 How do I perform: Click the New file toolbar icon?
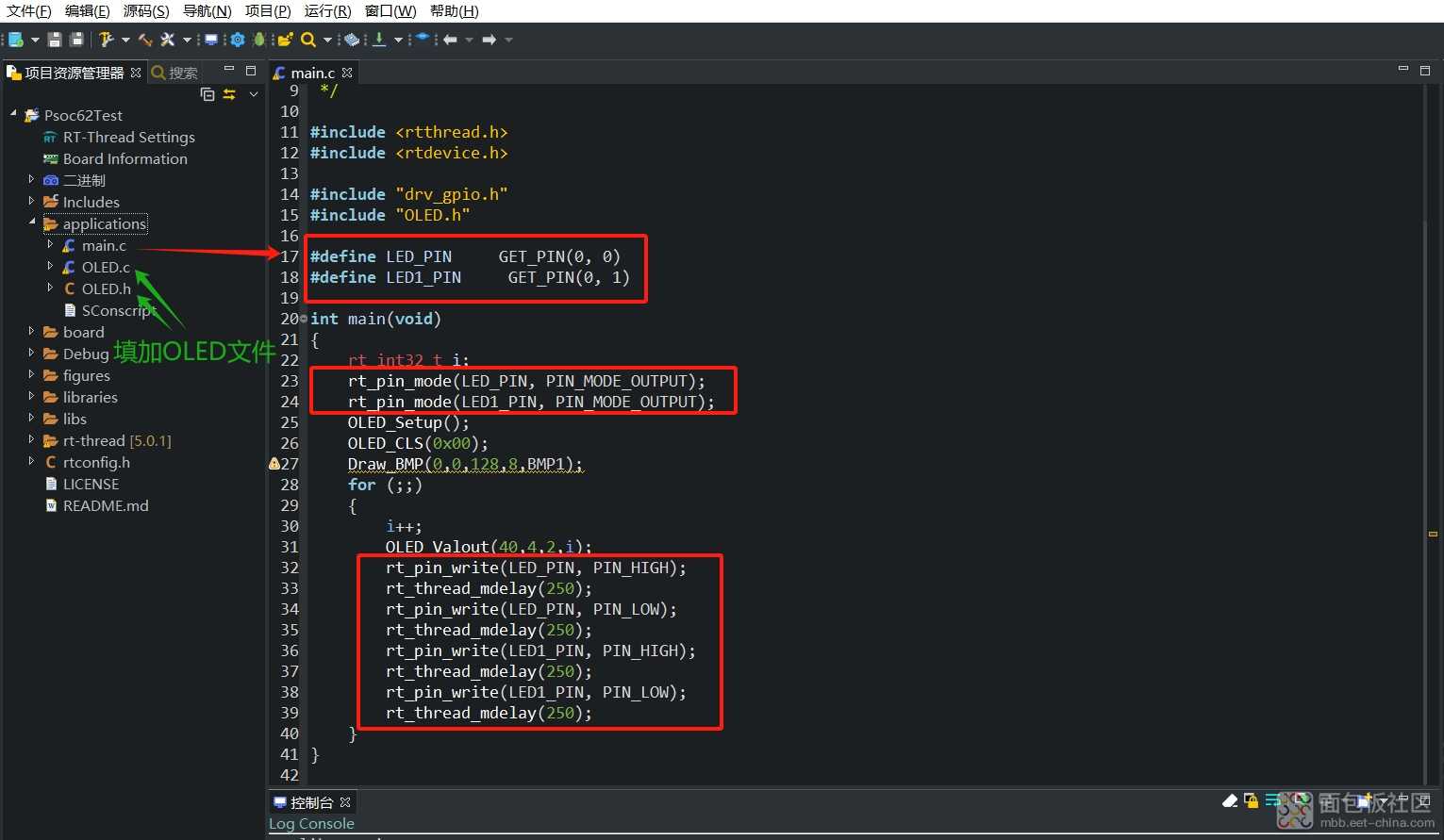[16, 40]
